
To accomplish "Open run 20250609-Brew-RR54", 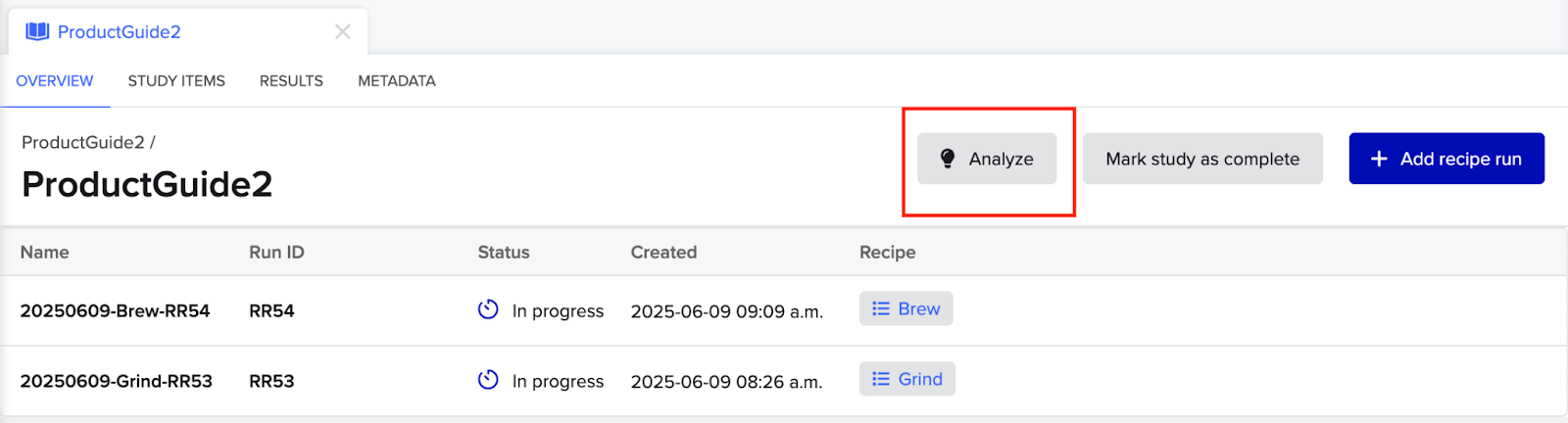I will (x=116, y=311).
